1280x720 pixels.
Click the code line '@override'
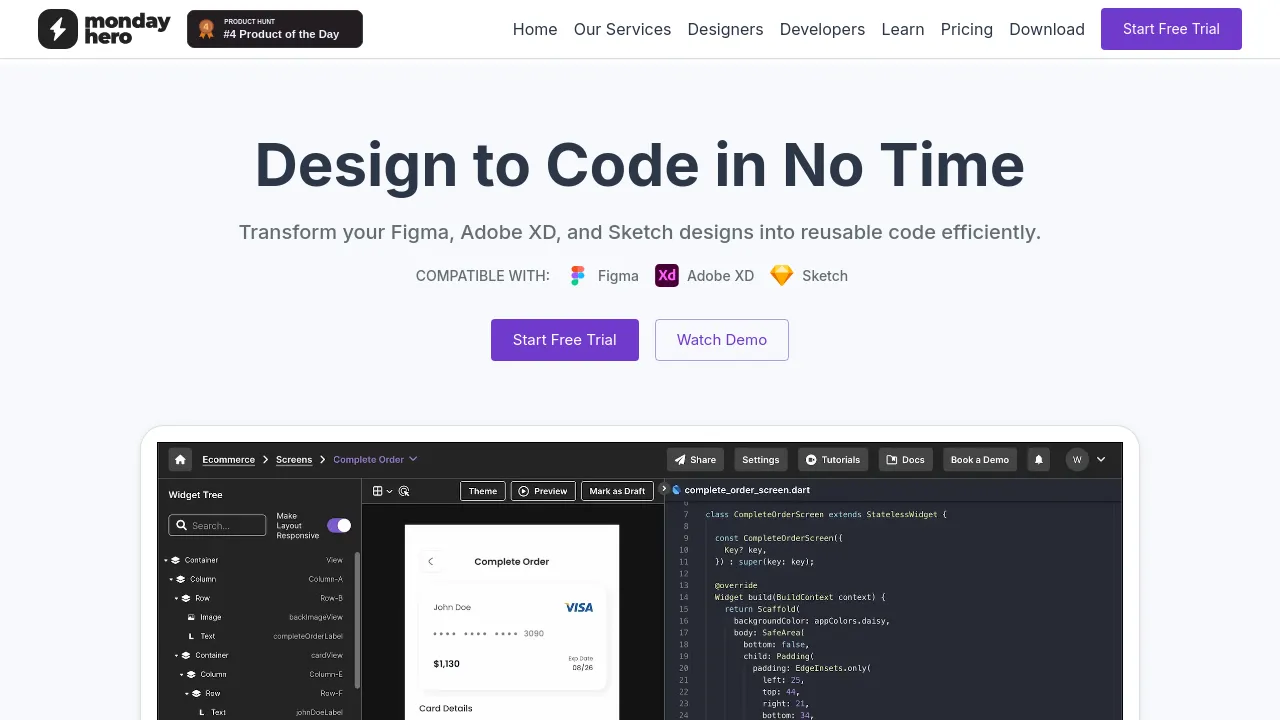coord(735,585)
